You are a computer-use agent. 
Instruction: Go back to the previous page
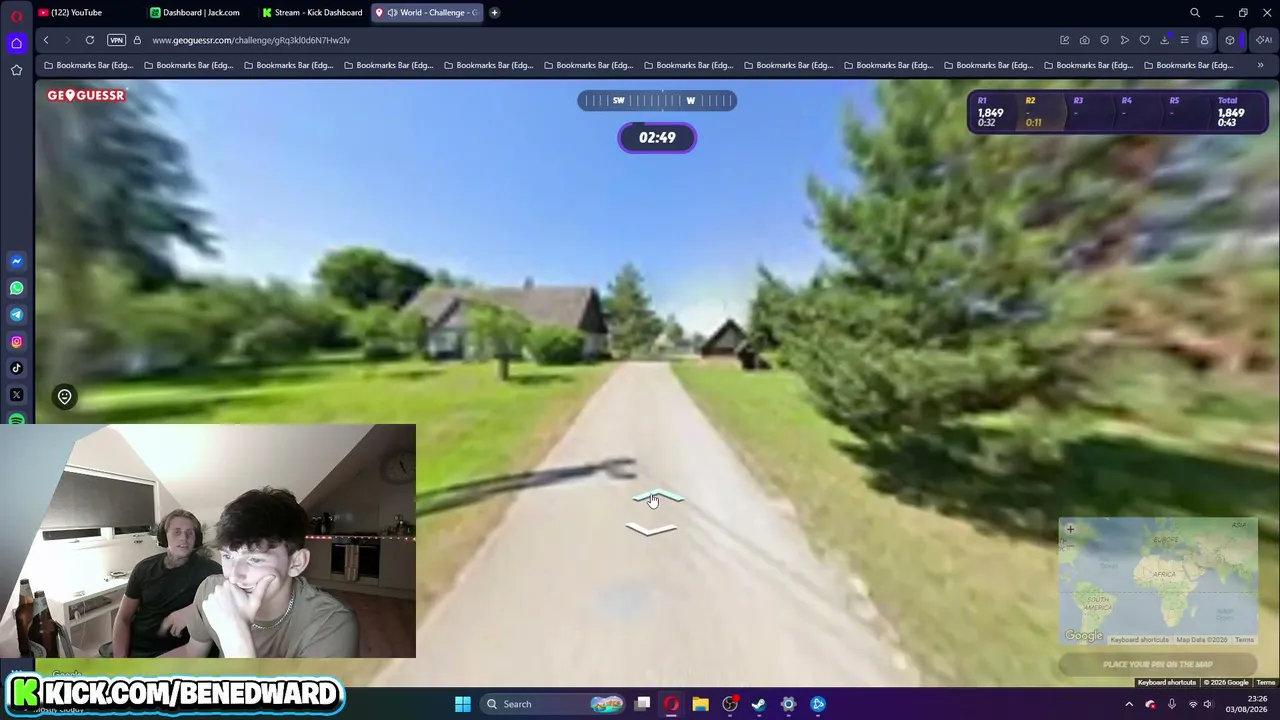tap(46, 40)
